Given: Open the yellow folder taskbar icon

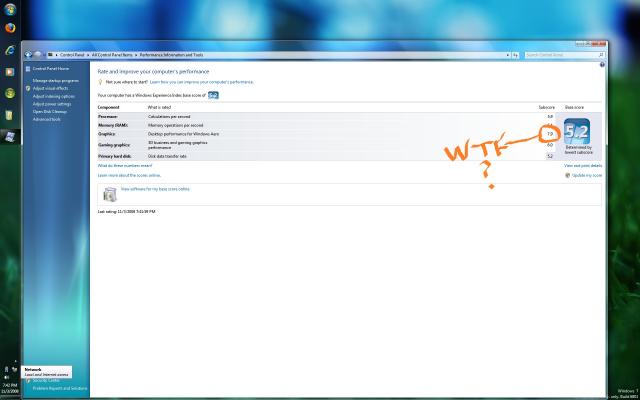Looking at the screenshot, I should click(9, 115).
